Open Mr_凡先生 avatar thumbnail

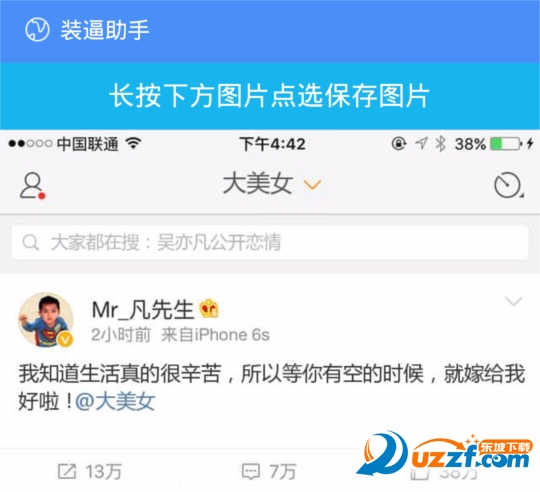(x=46, y=320)
